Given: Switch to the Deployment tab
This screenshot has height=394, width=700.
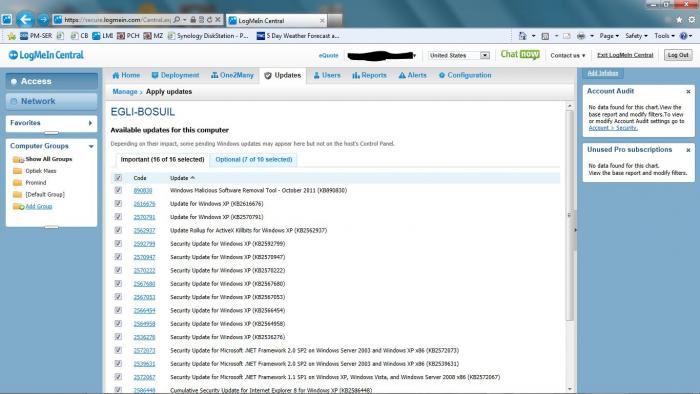Looking at the screenshot, I should (x=175, y=75).
